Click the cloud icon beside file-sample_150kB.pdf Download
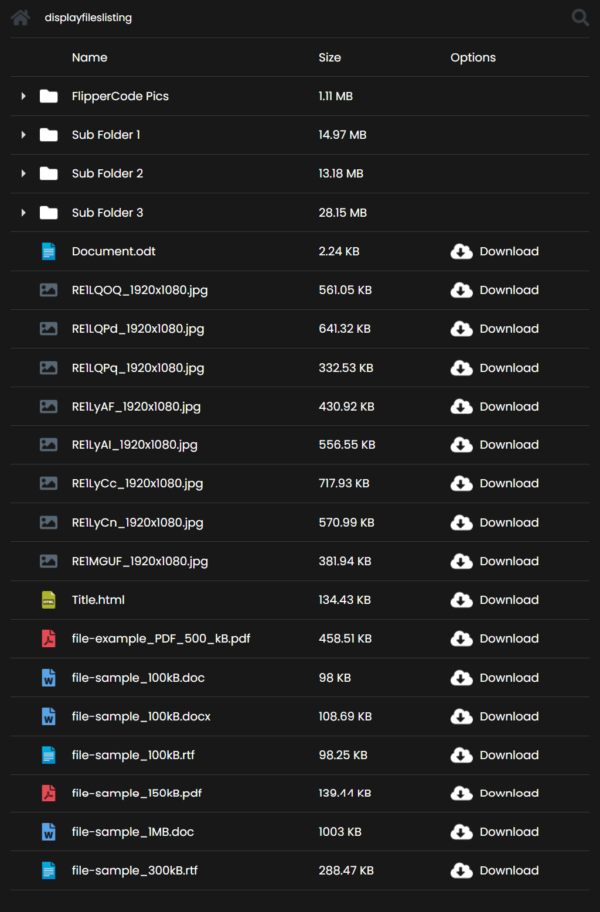 click(x=461, y=792)
